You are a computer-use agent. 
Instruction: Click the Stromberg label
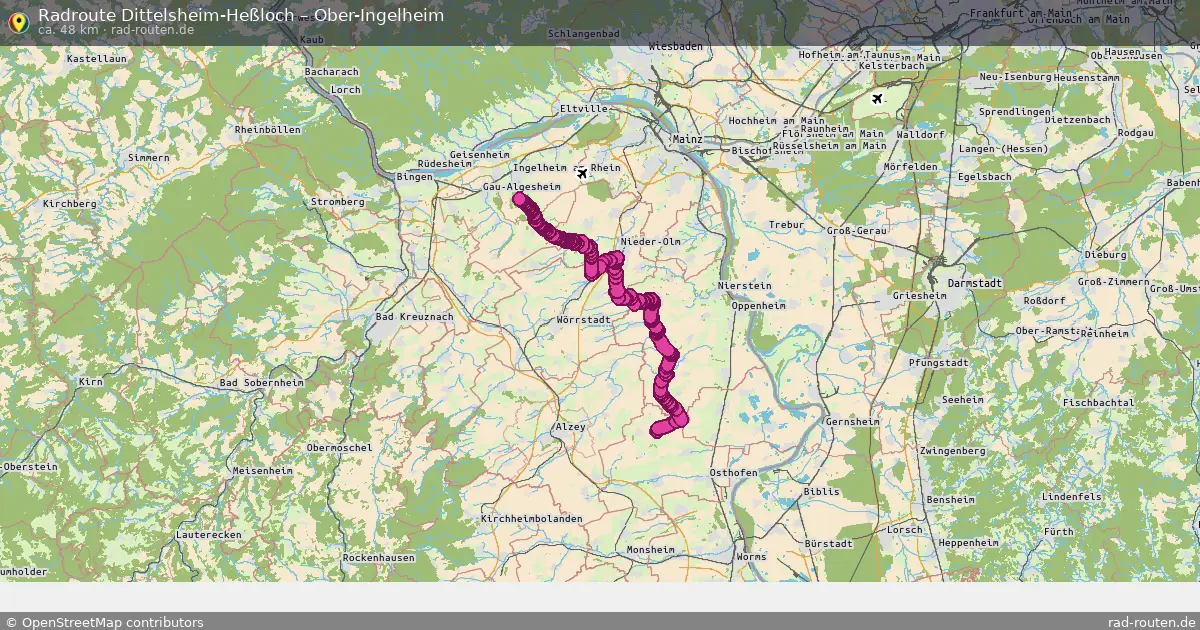click(x=339, y=201)
